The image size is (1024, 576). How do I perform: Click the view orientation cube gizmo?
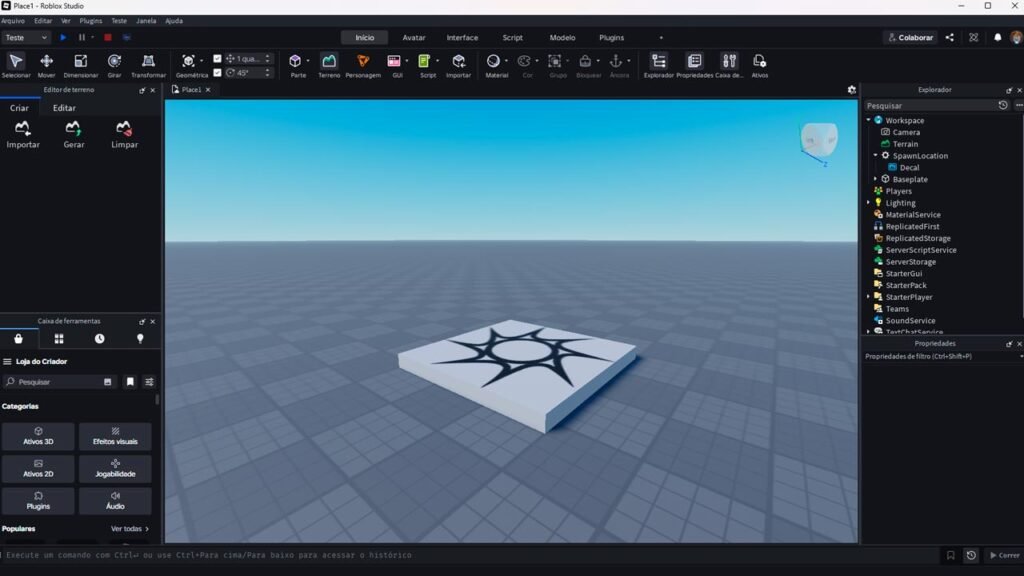point(818,139)
